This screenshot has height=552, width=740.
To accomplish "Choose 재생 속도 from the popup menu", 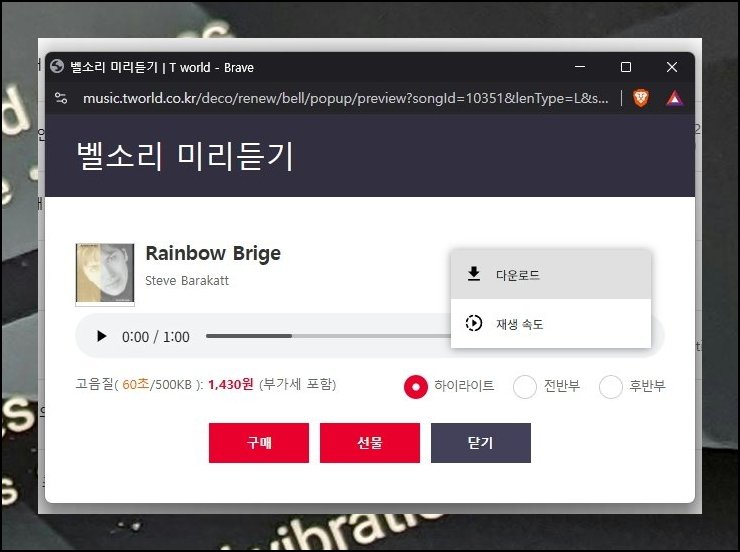I will pos(551,324).
